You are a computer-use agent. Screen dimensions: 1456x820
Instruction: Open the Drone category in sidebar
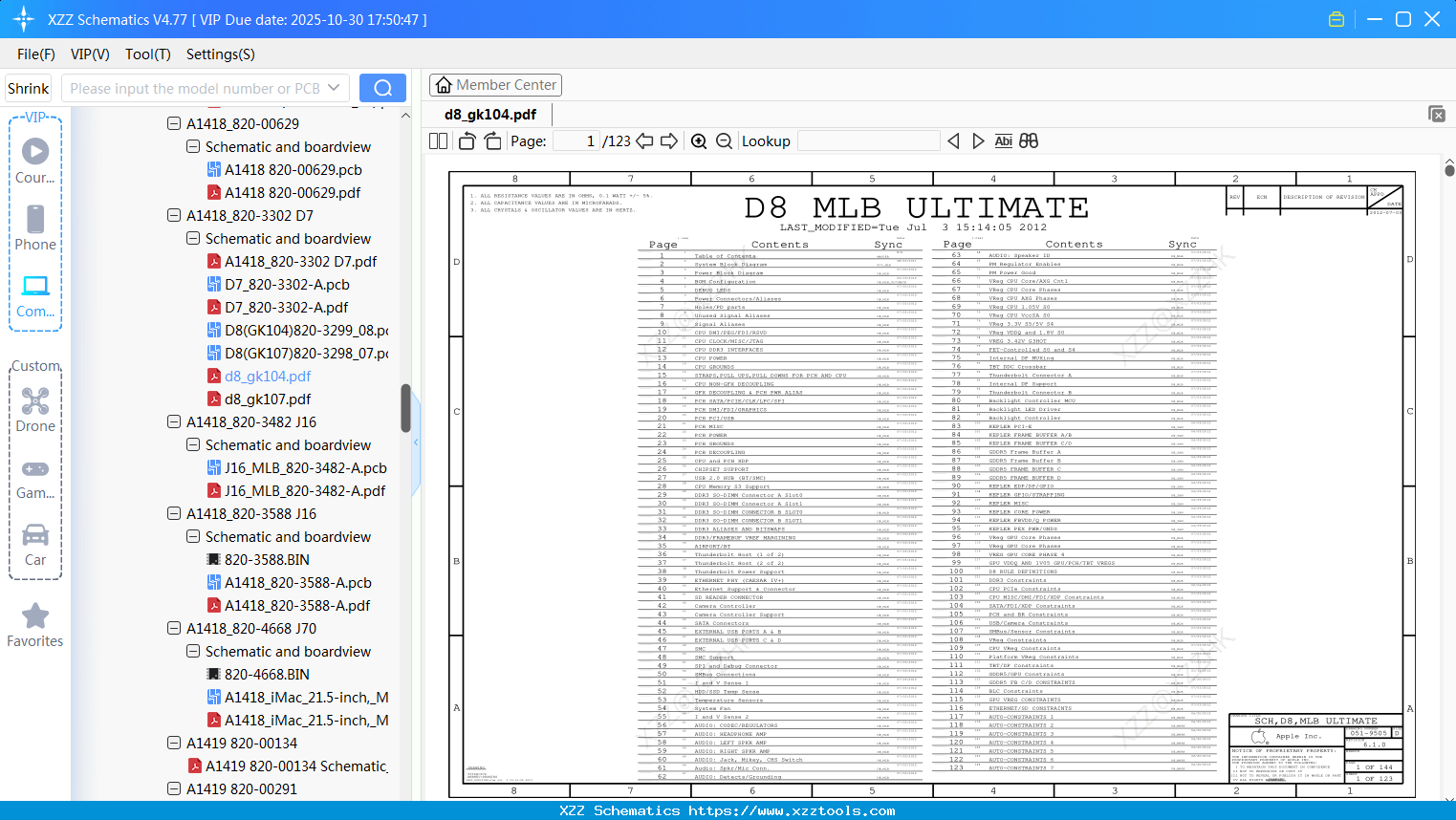pyautogui.click(x=35, y=409)
